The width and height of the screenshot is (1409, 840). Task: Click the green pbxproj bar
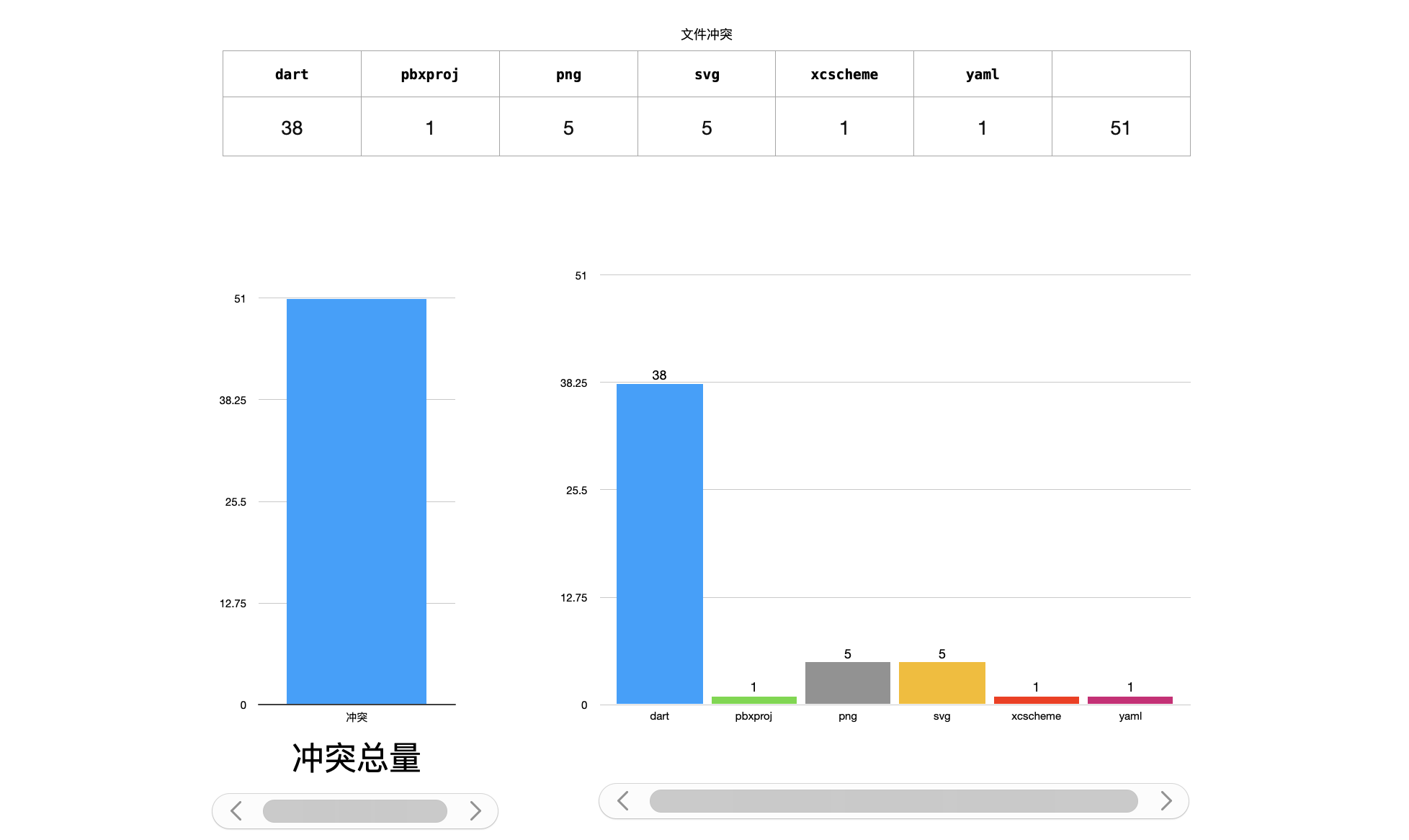[x=754, y=700]
